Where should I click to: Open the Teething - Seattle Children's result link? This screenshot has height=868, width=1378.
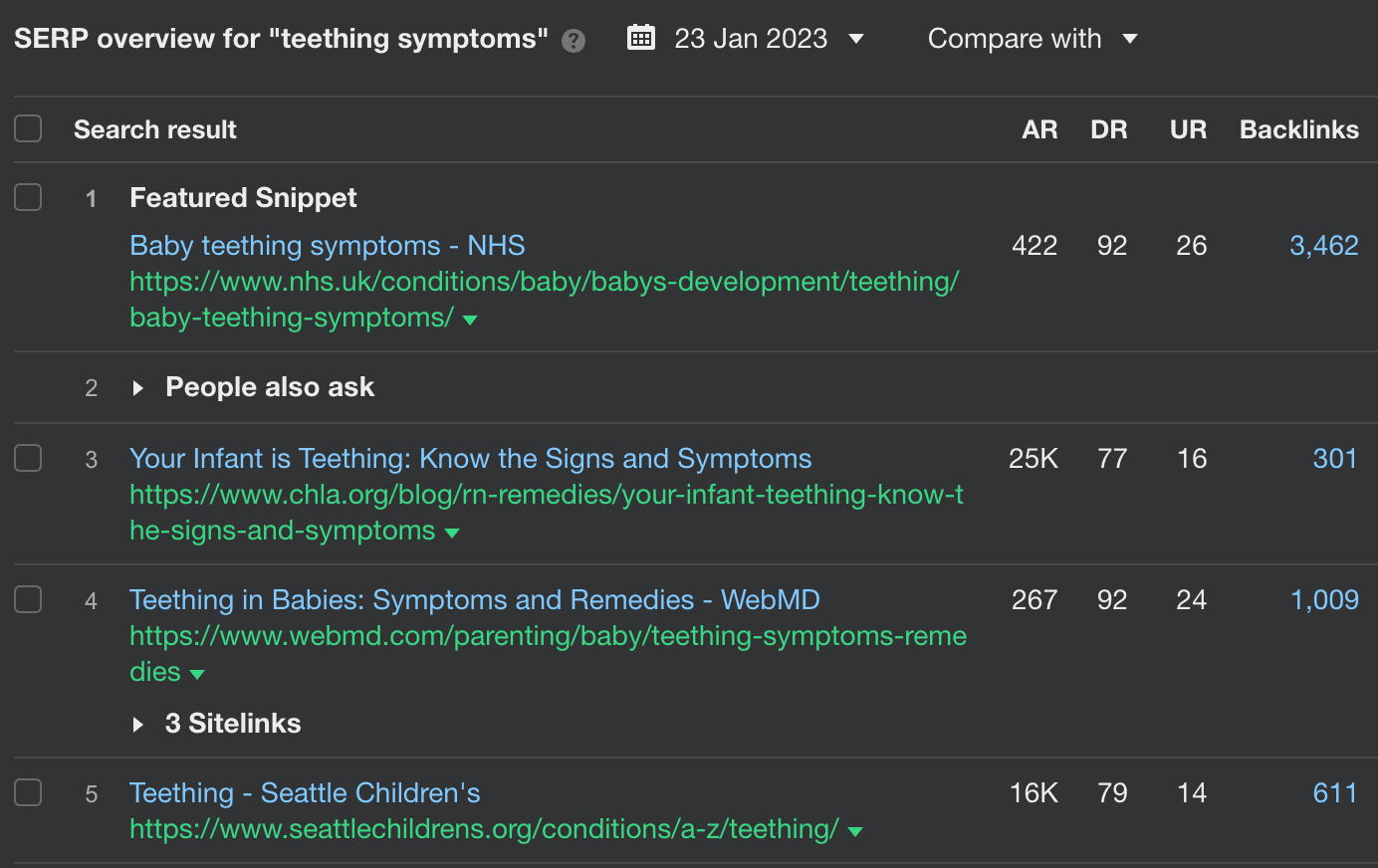pos(305,793)
